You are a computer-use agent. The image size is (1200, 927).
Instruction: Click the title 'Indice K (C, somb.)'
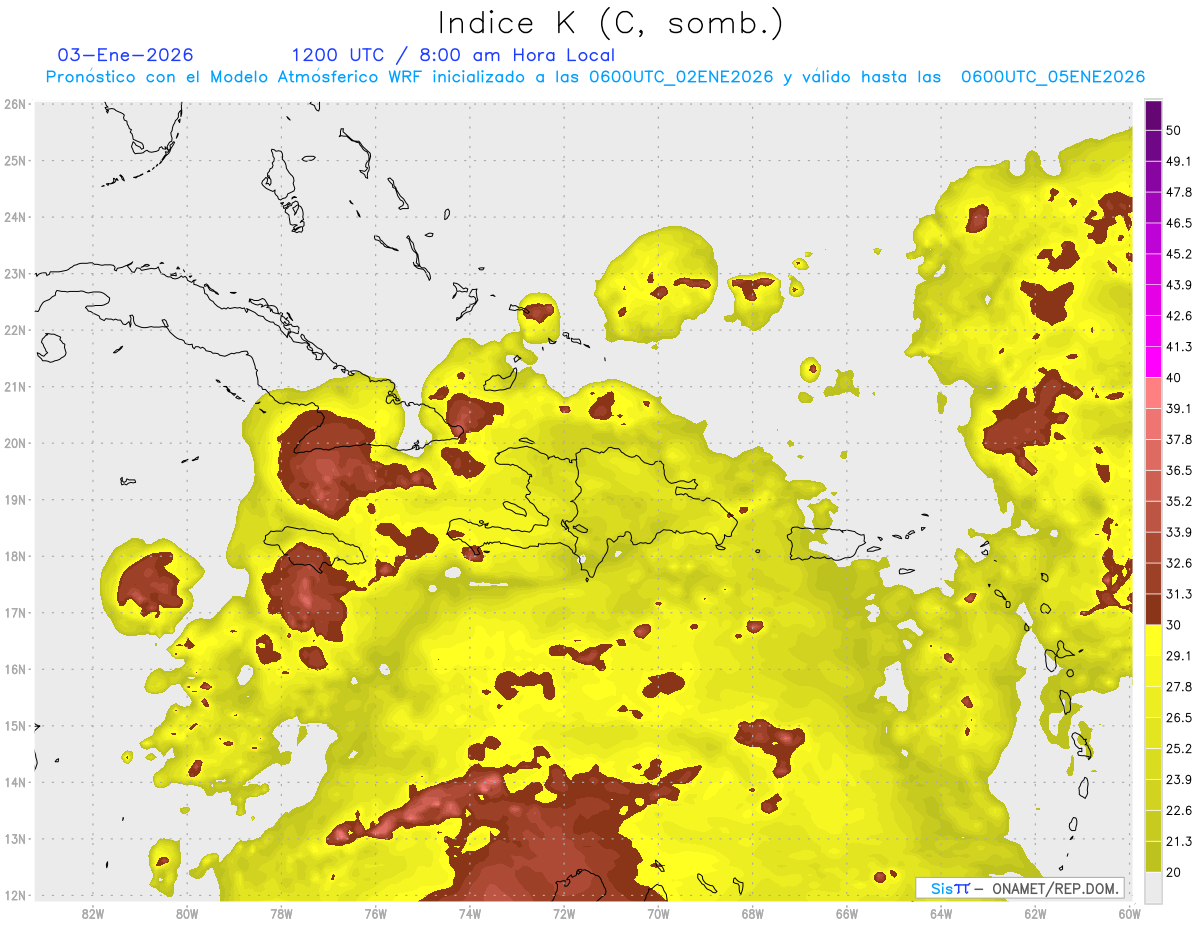(611, 23)
